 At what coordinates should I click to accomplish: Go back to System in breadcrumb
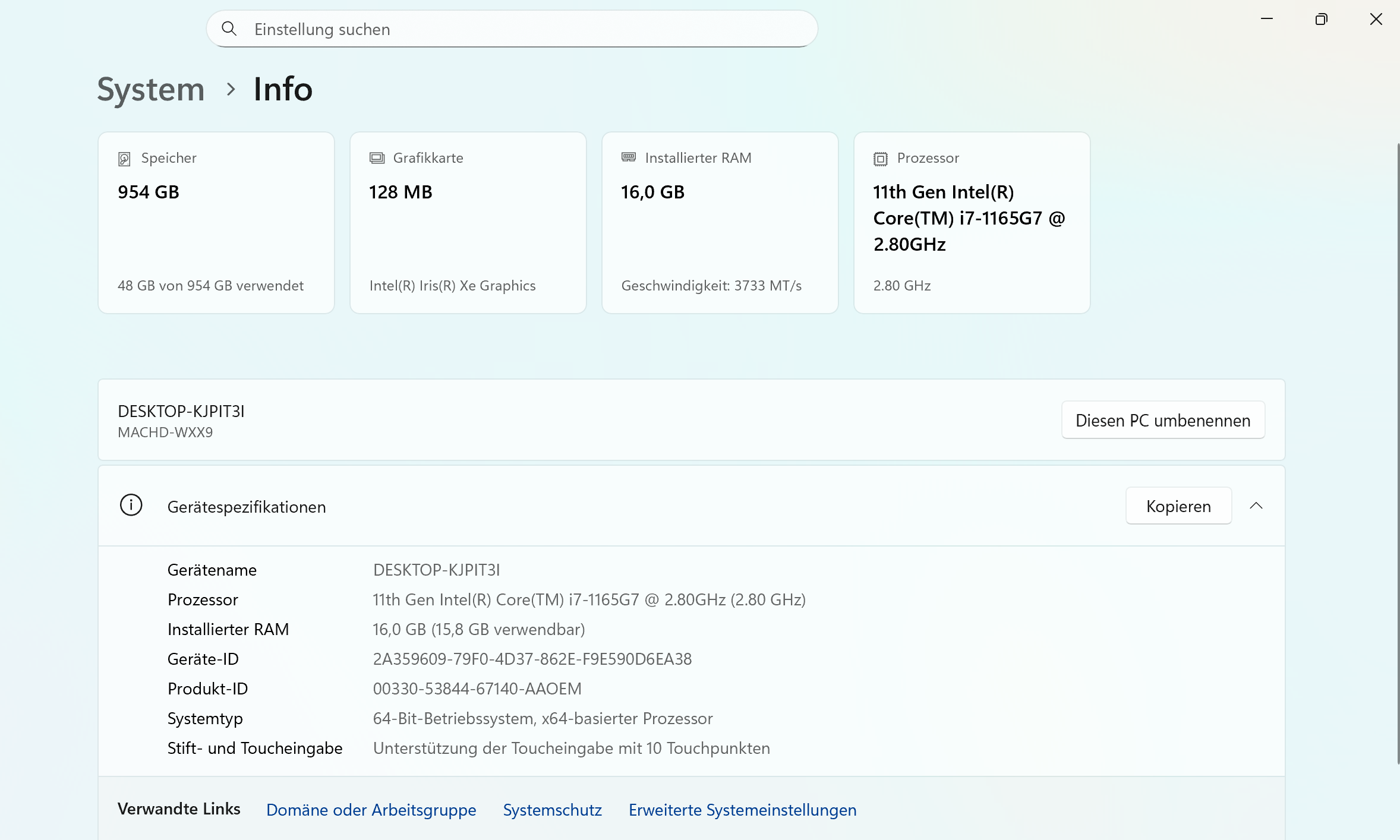(x=151, y=89)
